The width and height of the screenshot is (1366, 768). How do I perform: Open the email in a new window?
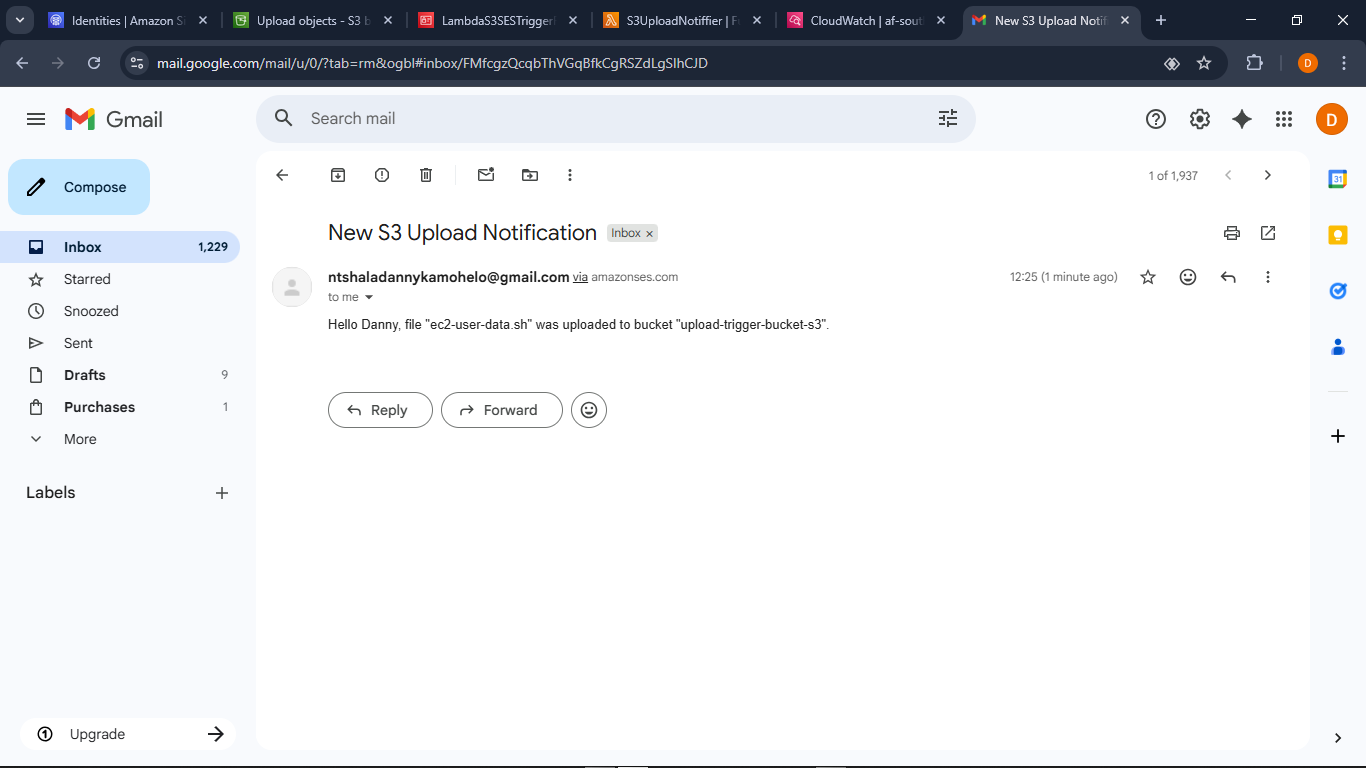tap(1267, 232)
